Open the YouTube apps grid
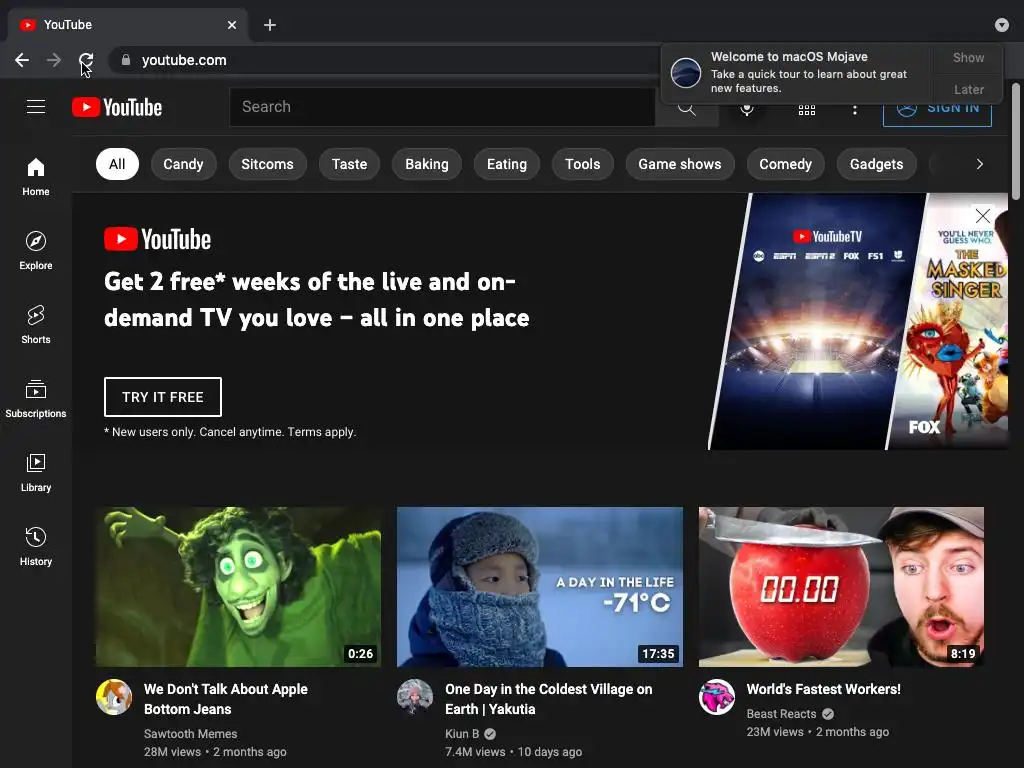 point(807,109)
